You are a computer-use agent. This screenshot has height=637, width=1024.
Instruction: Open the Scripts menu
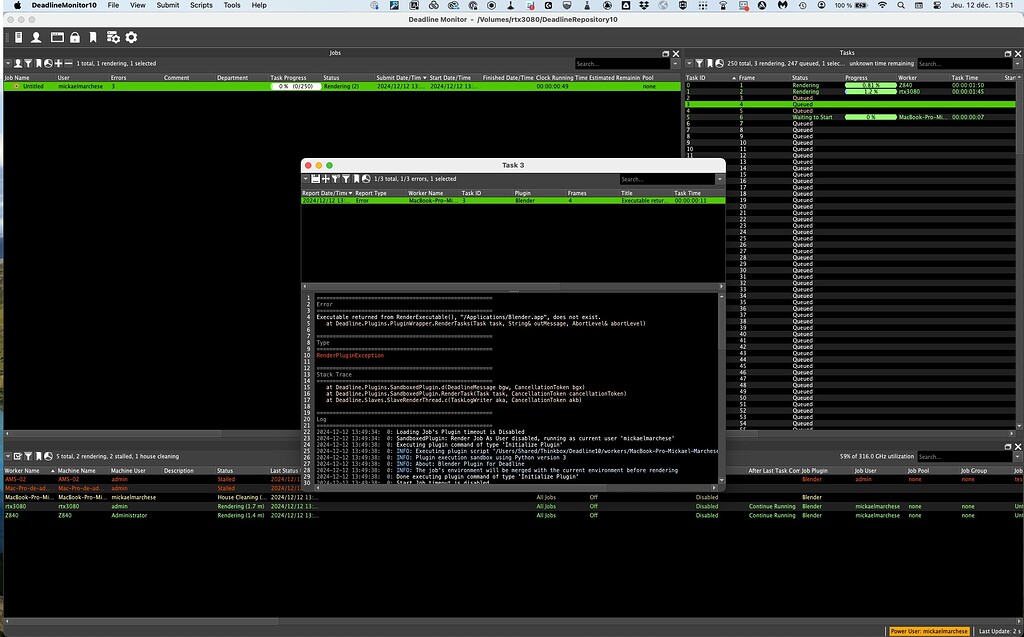tap(201, 5)
